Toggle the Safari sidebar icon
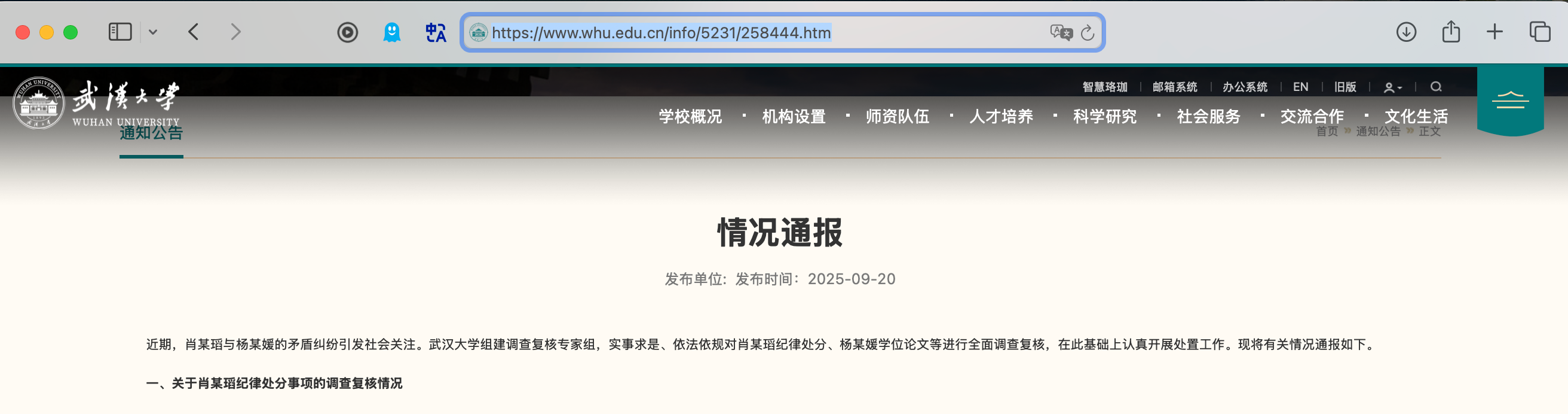Viewport: 1568px width, 414px height. tap(120, 32)
